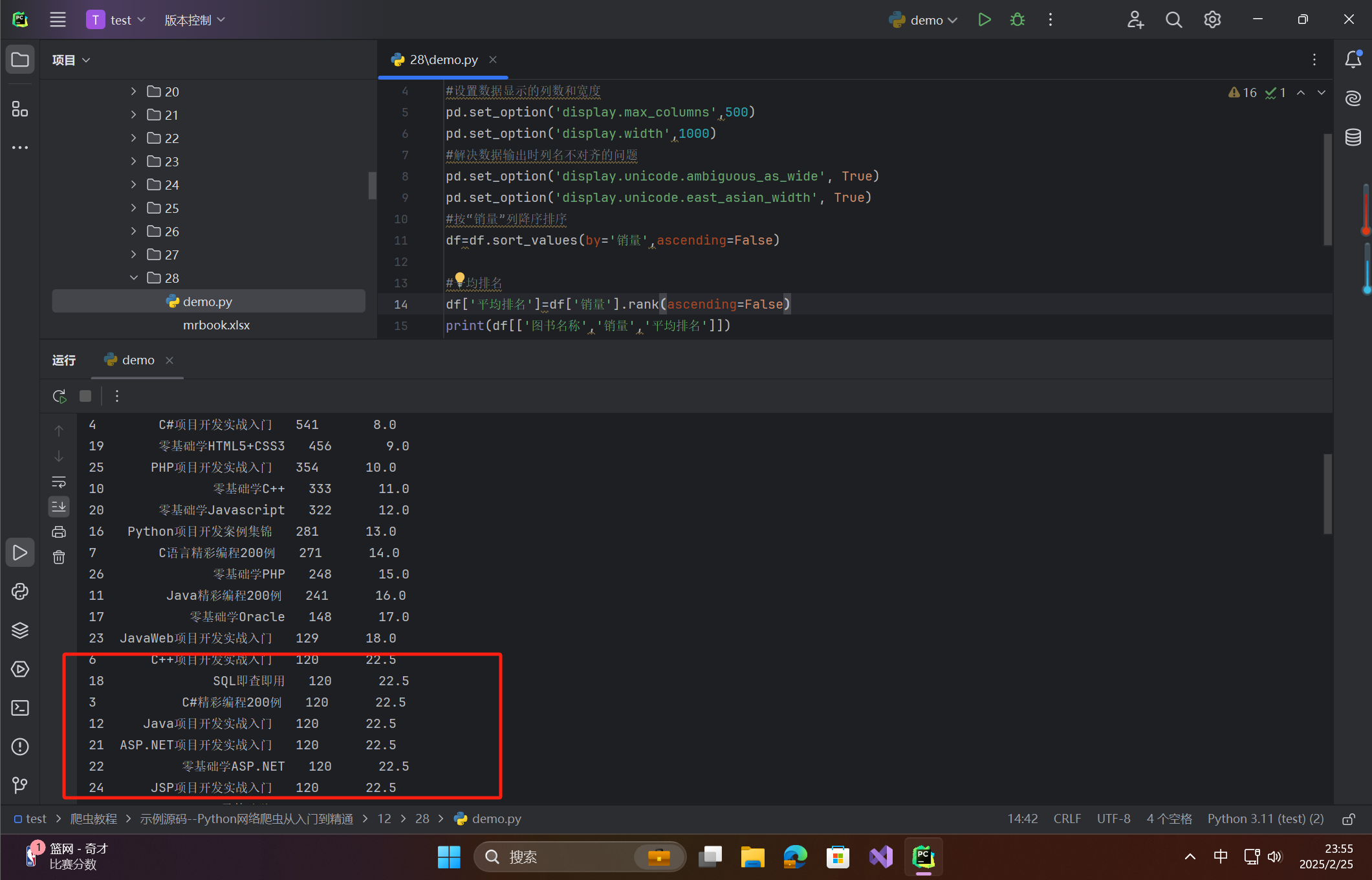Change UTF-8 file encoding
The width and height of the screenshot is (1372, 880).
(x=1113, y=819)
